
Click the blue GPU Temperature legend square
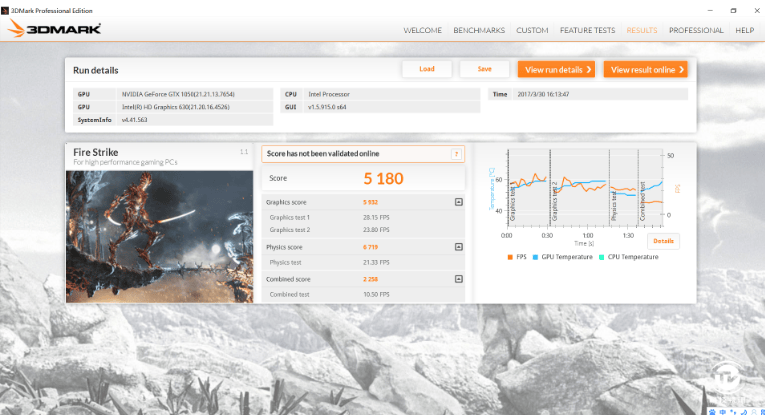tap(535, 257)
